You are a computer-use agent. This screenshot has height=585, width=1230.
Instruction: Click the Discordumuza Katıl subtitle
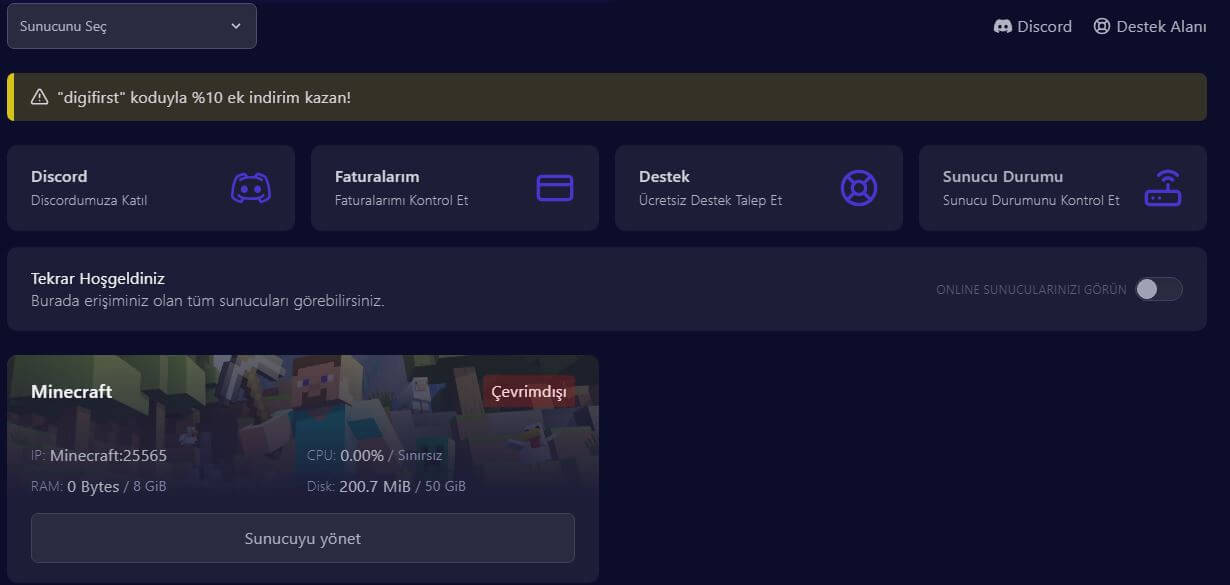(x=89, y=200)
